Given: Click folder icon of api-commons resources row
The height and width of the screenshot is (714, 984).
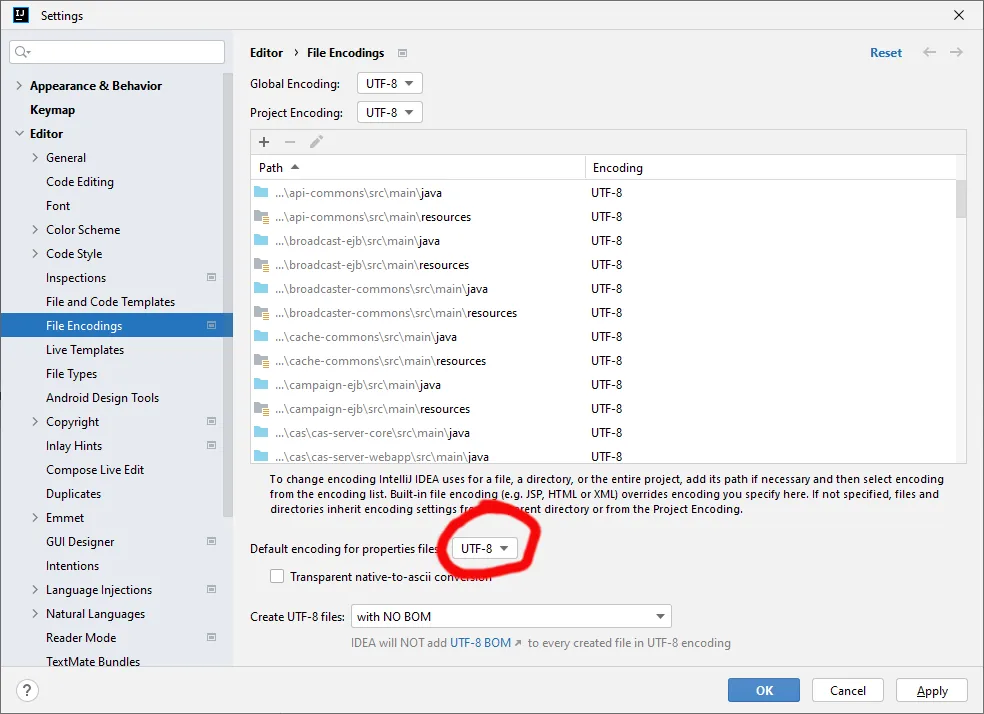Looking at the screenshot, I should pyautogui.click(x=261, y=216).
